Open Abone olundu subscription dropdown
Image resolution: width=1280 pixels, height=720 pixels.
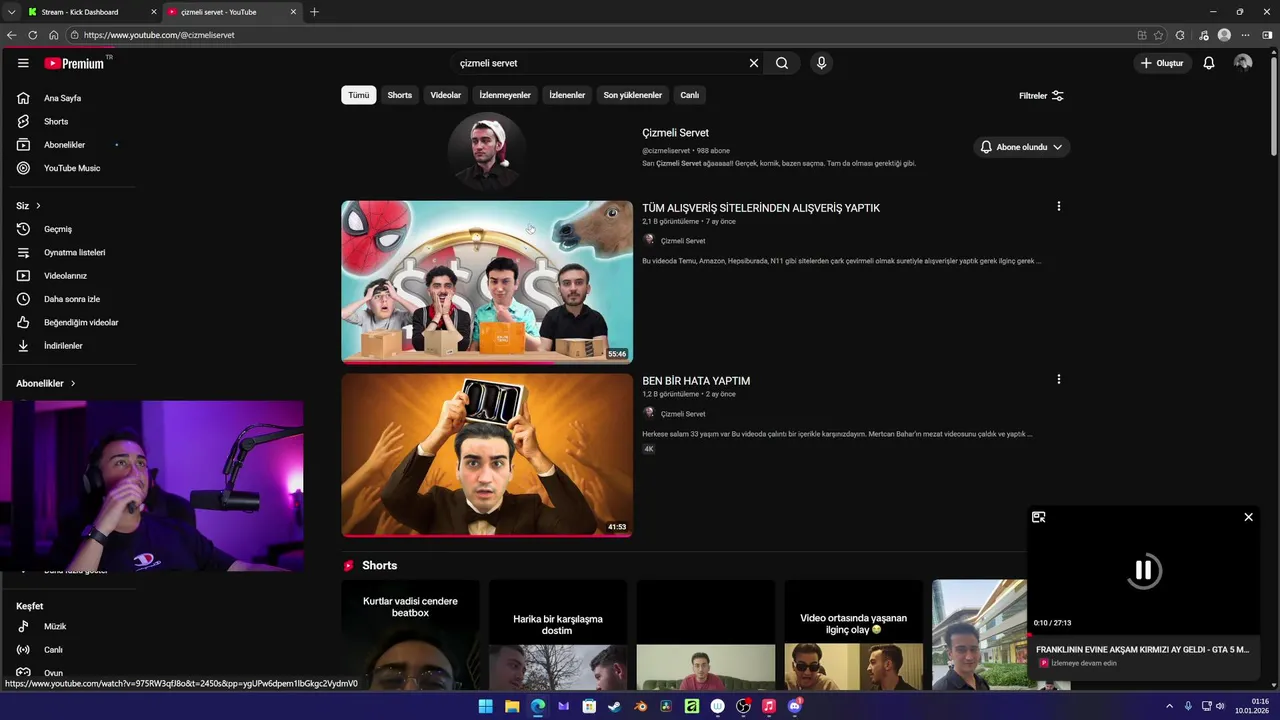point(1021,147)
